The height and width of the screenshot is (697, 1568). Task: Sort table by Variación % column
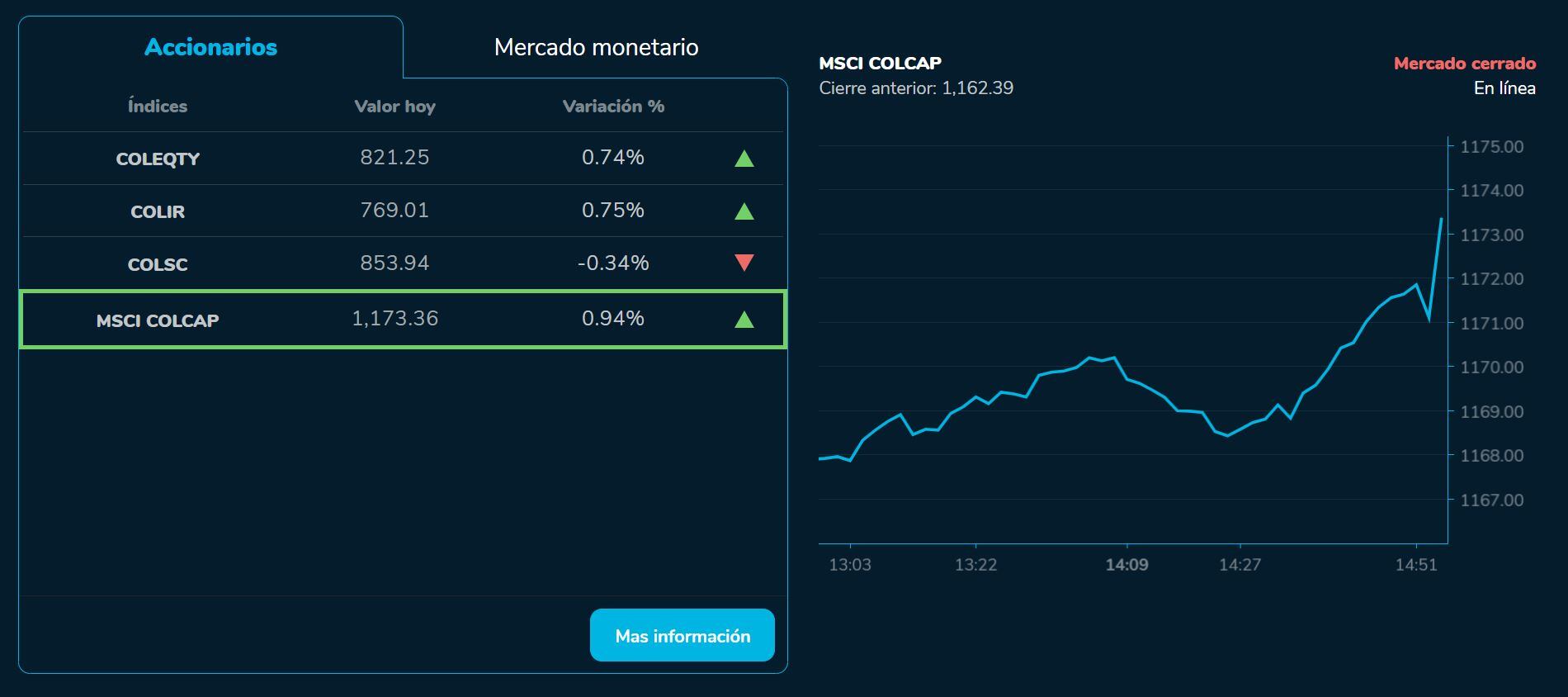[x=612, y=106]
